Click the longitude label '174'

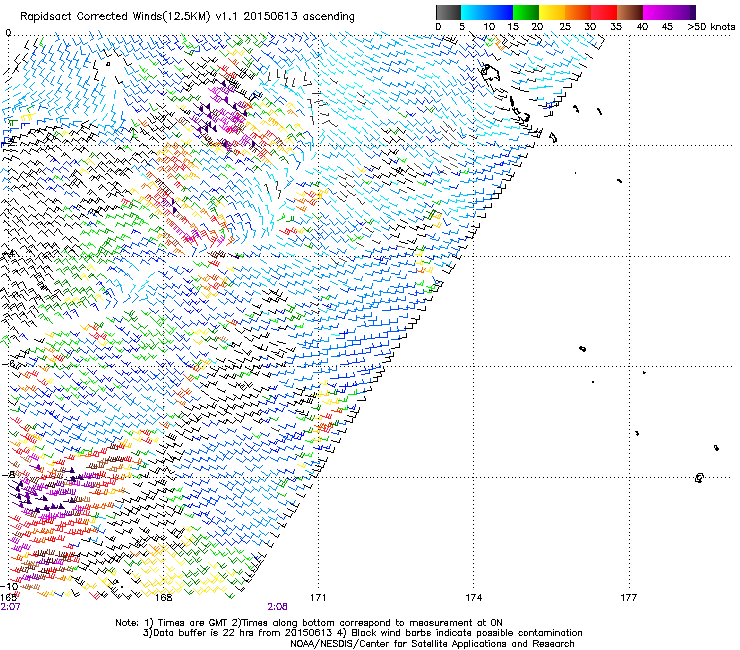pyautogui.click(x=473, y=598)
